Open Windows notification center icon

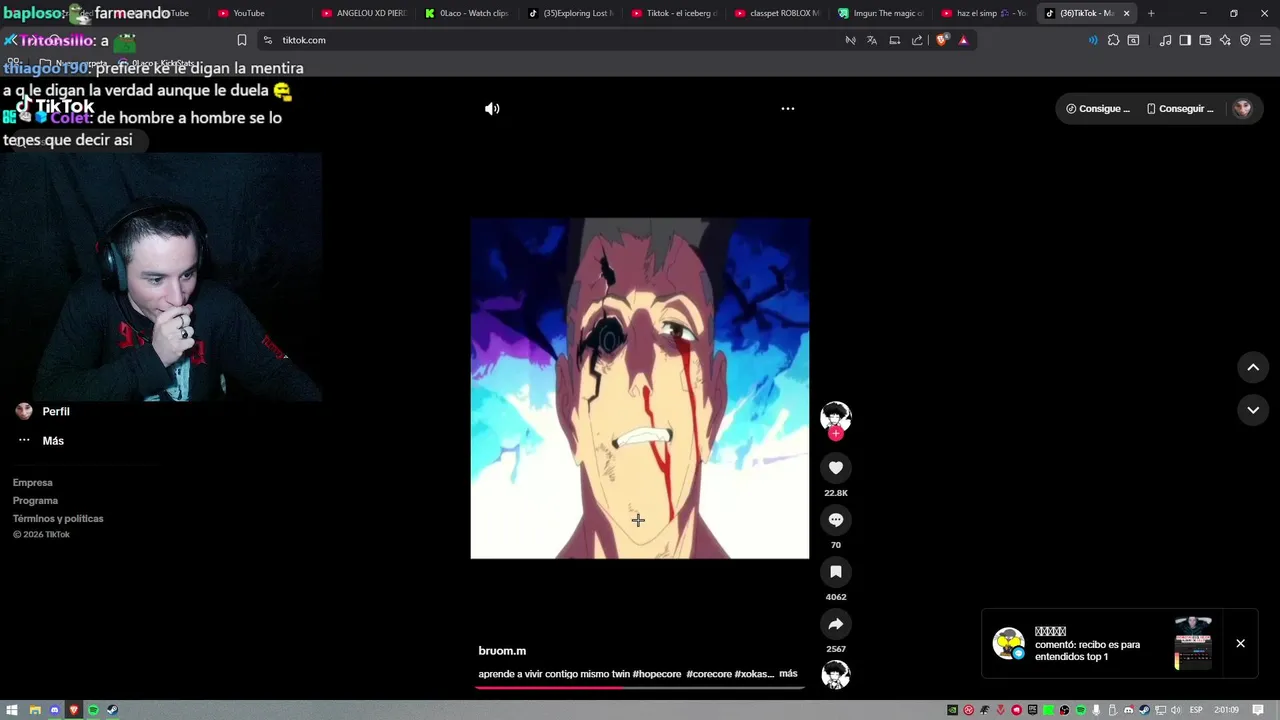pyautogui.click(x=1257, y=710)
